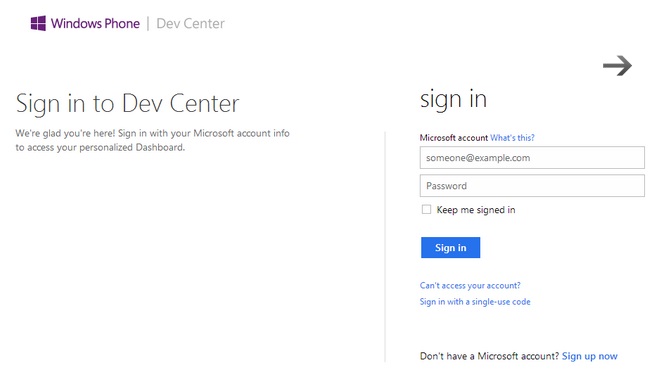The height and width of the screenshot is (377, 666).
Task: Focus the someone@example.com email field
Action: point(532,158)
